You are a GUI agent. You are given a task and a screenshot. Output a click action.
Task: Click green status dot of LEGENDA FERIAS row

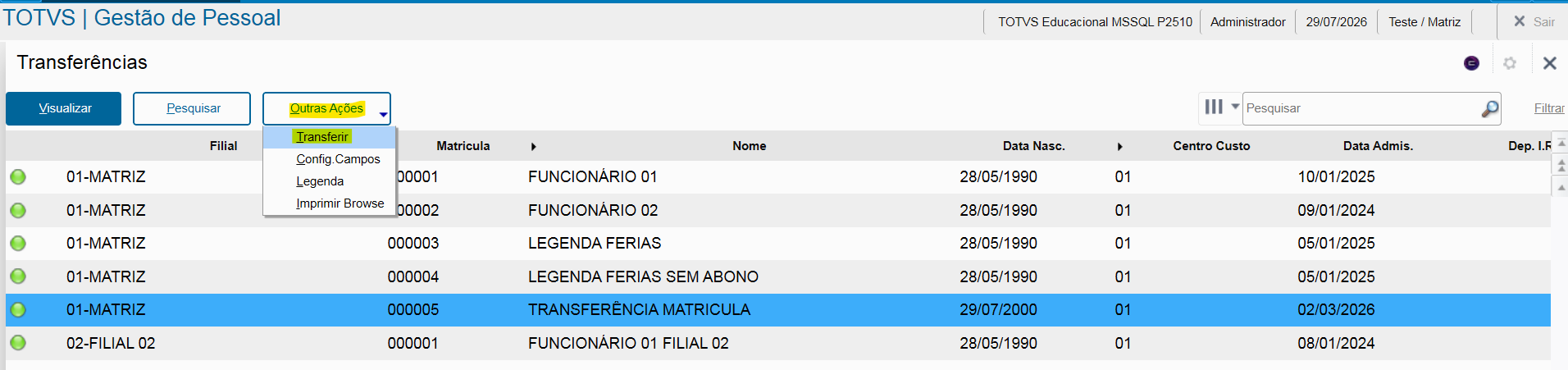coord(18,243)
